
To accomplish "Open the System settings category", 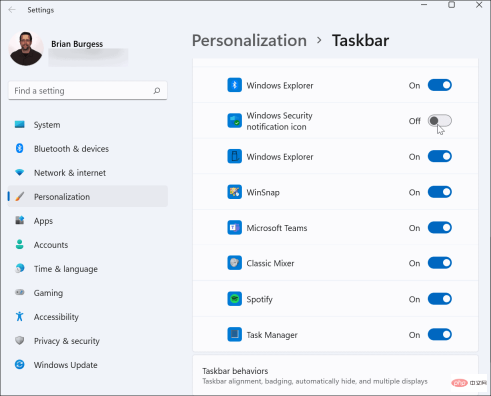I will [88, 125].
